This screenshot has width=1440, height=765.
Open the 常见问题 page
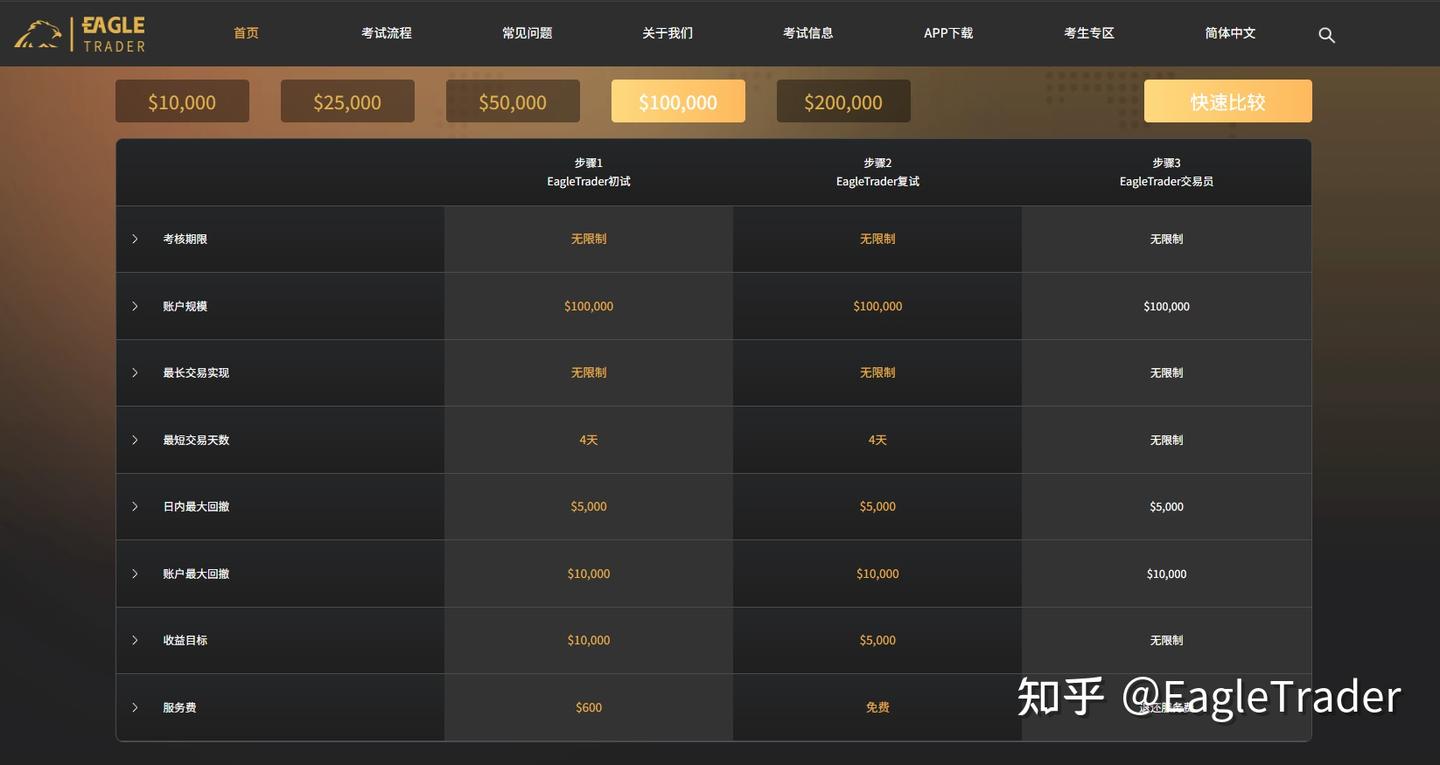(x=527, y=33)
